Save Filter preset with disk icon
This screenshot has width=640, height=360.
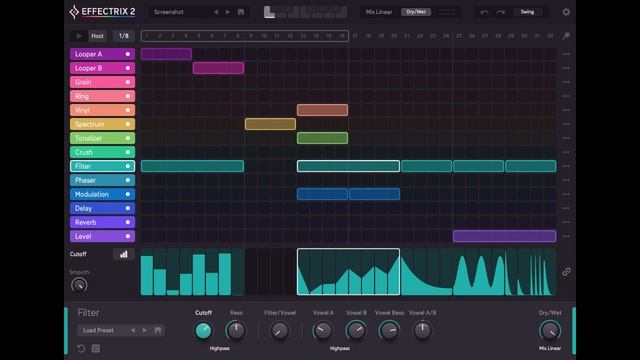(158, 330)
